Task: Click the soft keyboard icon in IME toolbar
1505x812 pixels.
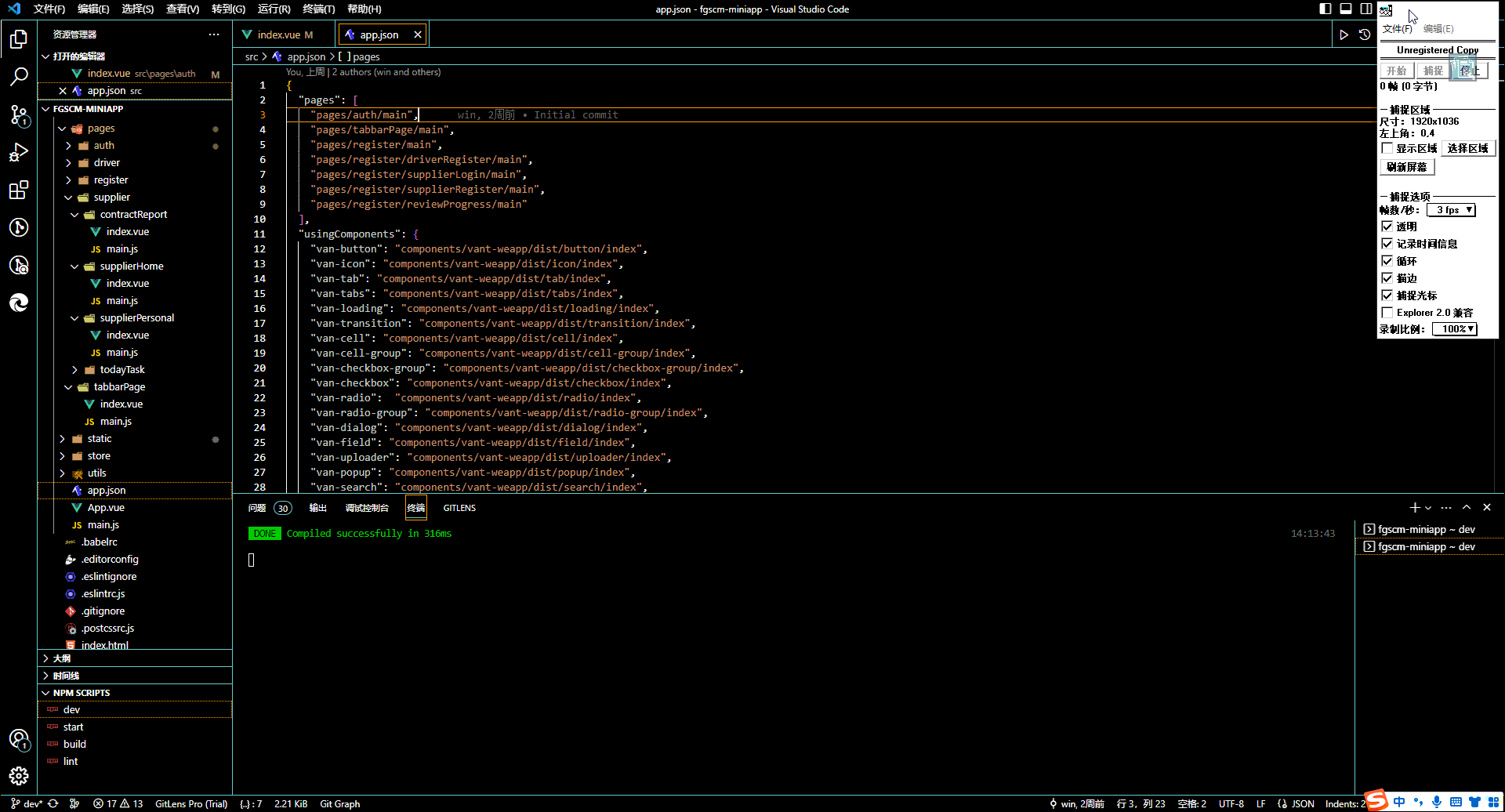Action: tap(1456, 802)
